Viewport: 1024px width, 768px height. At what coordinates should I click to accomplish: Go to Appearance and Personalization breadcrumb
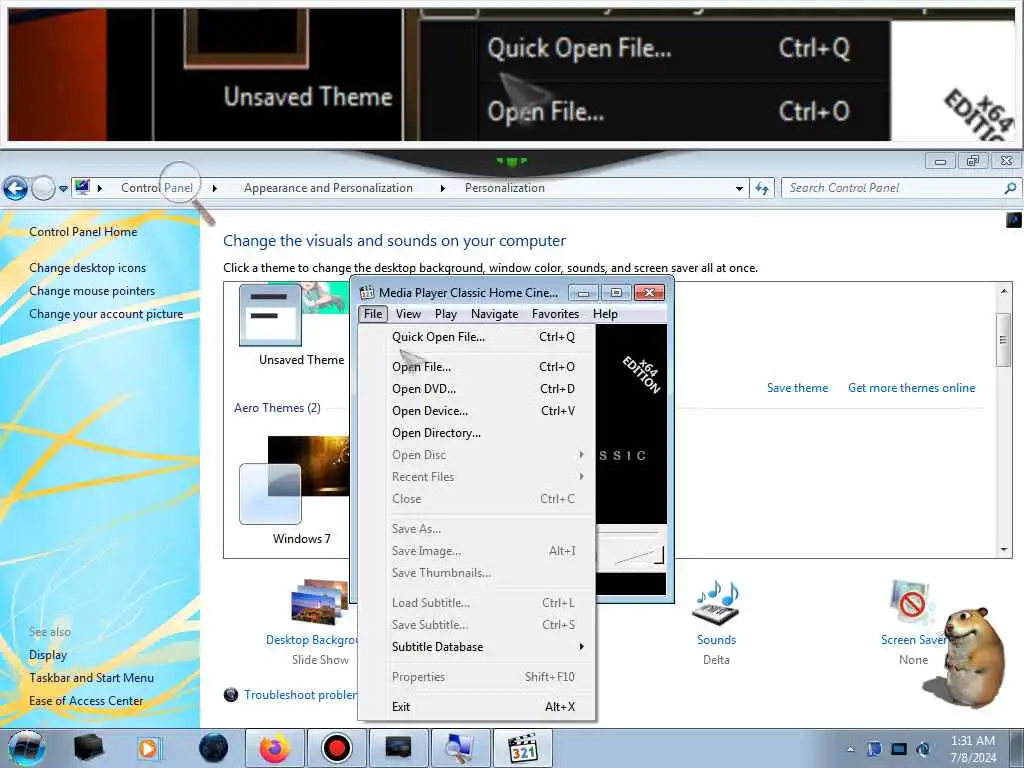[x=328, y=188]
